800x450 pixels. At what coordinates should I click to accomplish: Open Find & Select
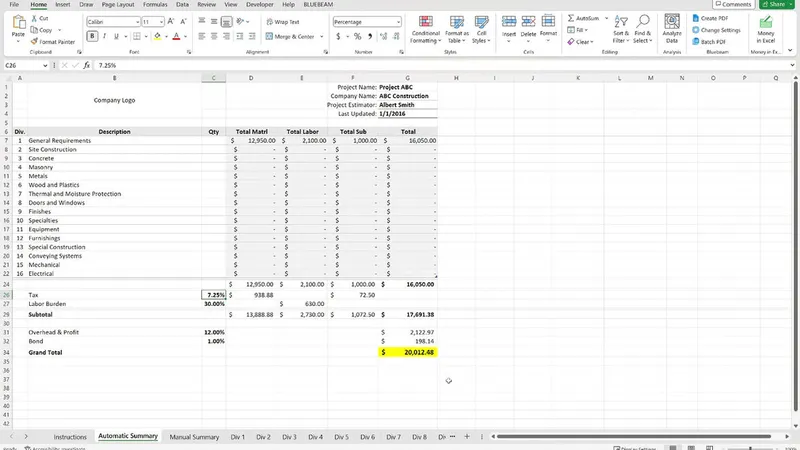pos(642,29)
